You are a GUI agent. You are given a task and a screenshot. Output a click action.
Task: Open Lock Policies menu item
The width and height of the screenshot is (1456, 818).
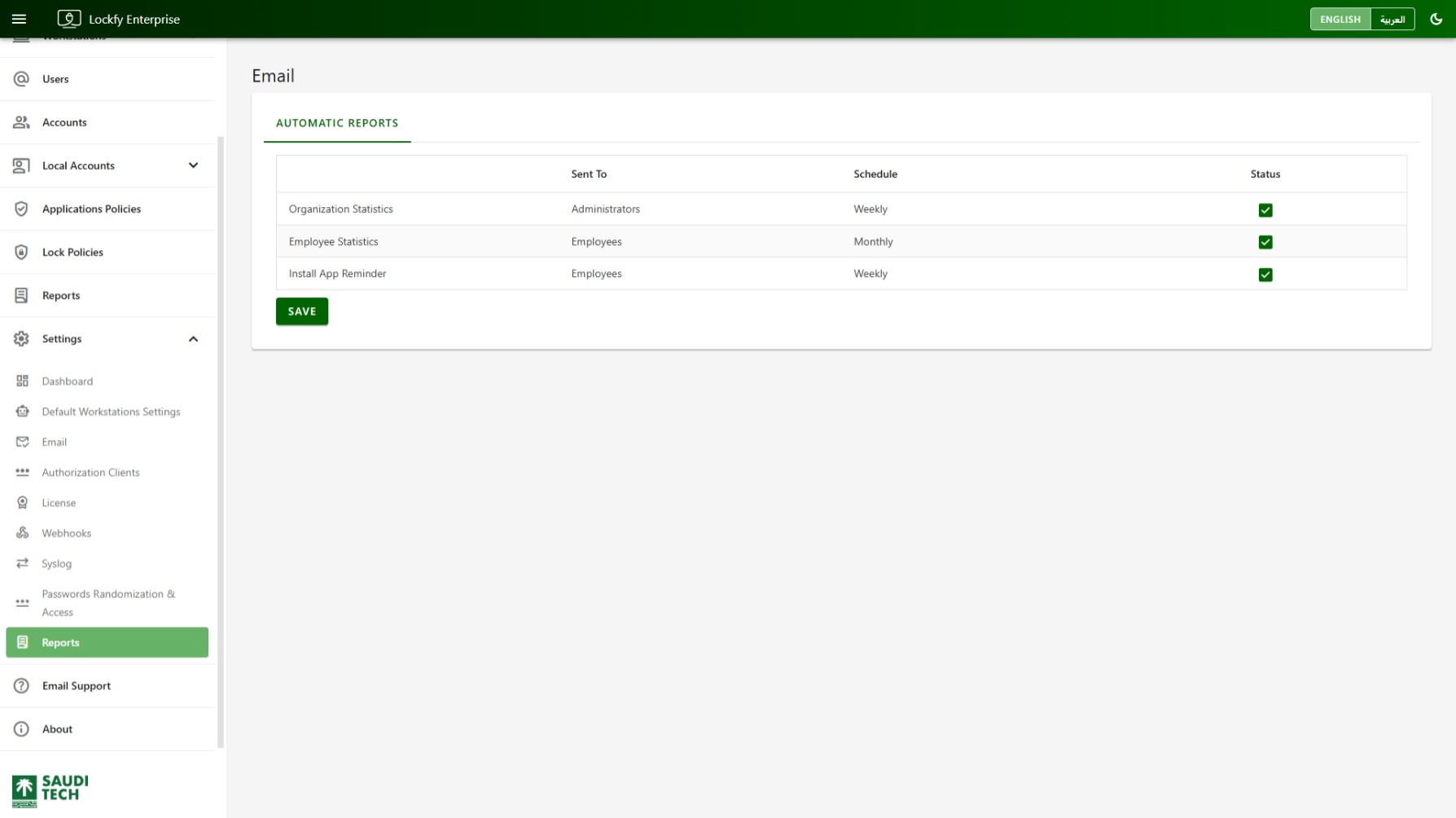pos(107,252)
